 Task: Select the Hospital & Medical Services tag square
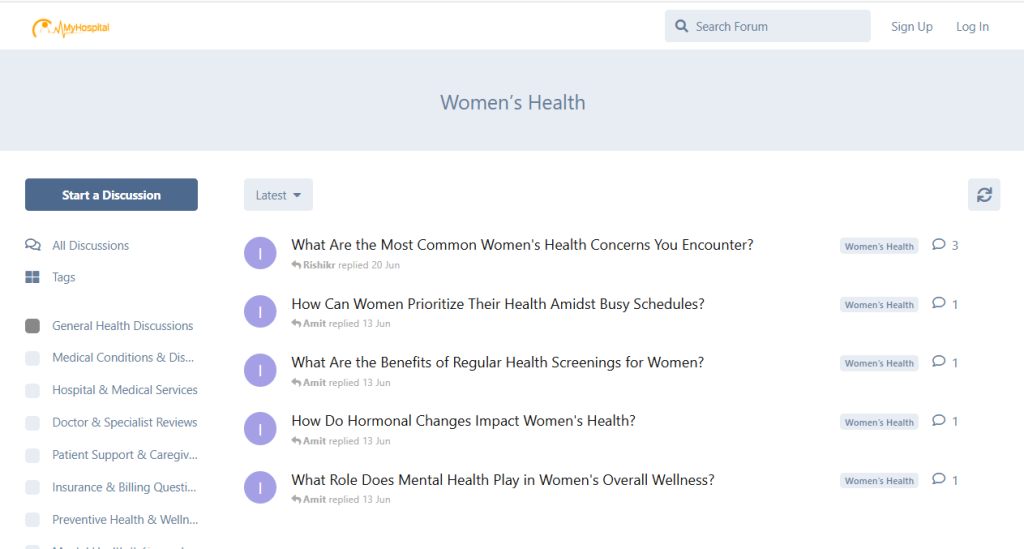pos(33,390)
